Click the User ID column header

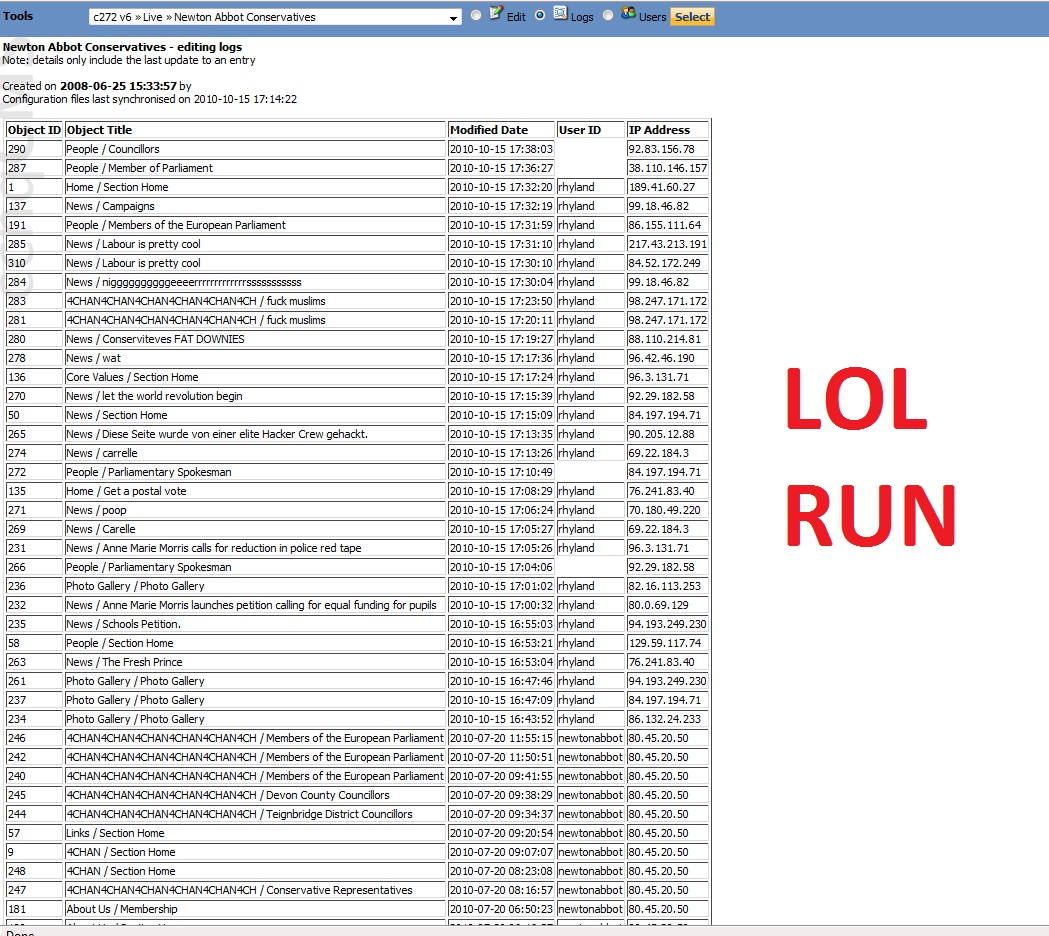click(590, 130)
